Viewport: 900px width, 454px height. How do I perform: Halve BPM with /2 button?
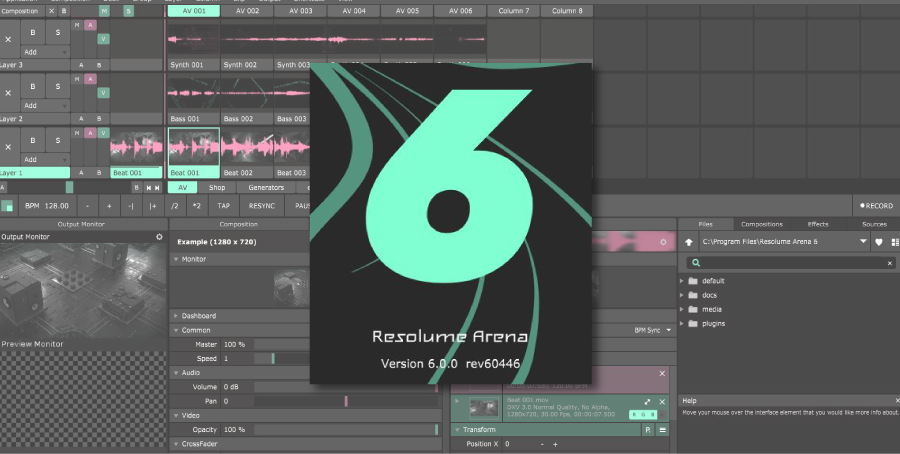click(x=174, y=205)
